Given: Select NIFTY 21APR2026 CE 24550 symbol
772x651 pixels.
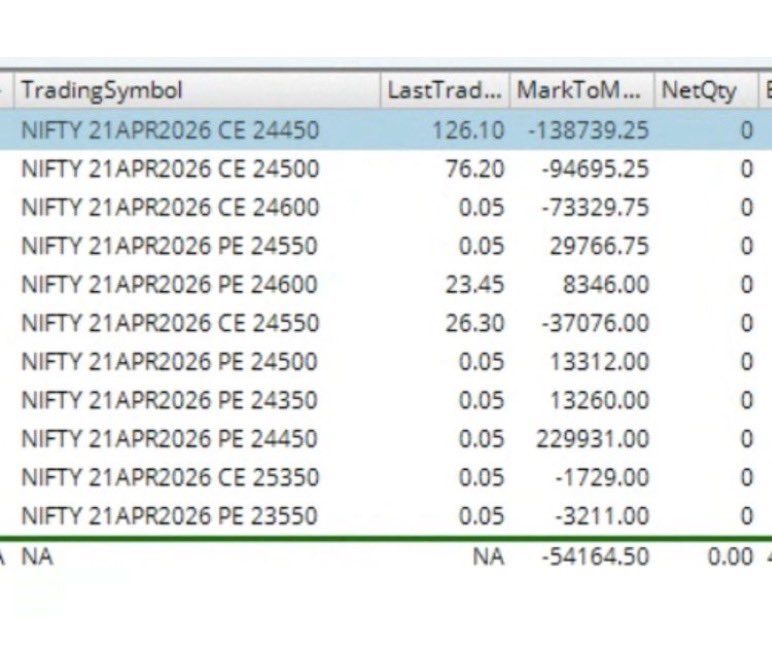Looking at the screenshot, I should (x=170, y=323).
